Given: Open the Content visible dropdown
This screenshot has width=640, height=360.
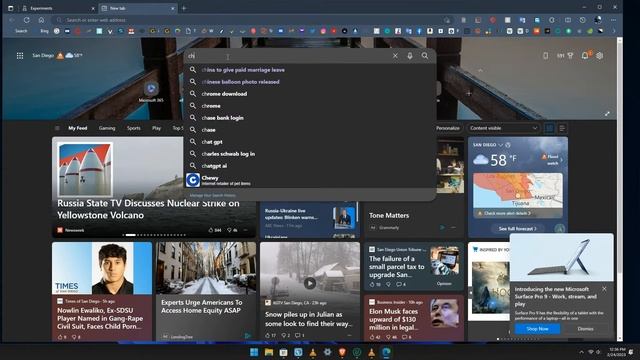Looking at the screenshot, I should click(503, 128).
